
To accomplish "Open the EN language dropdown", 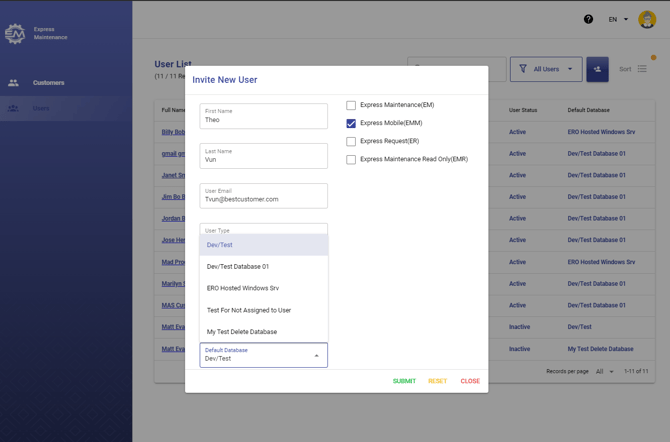I will (619, 19).
